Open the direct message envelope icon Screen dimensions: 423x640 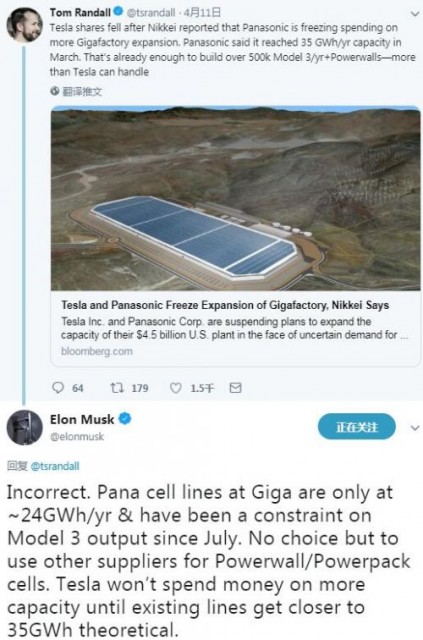[x=236, y=387]
